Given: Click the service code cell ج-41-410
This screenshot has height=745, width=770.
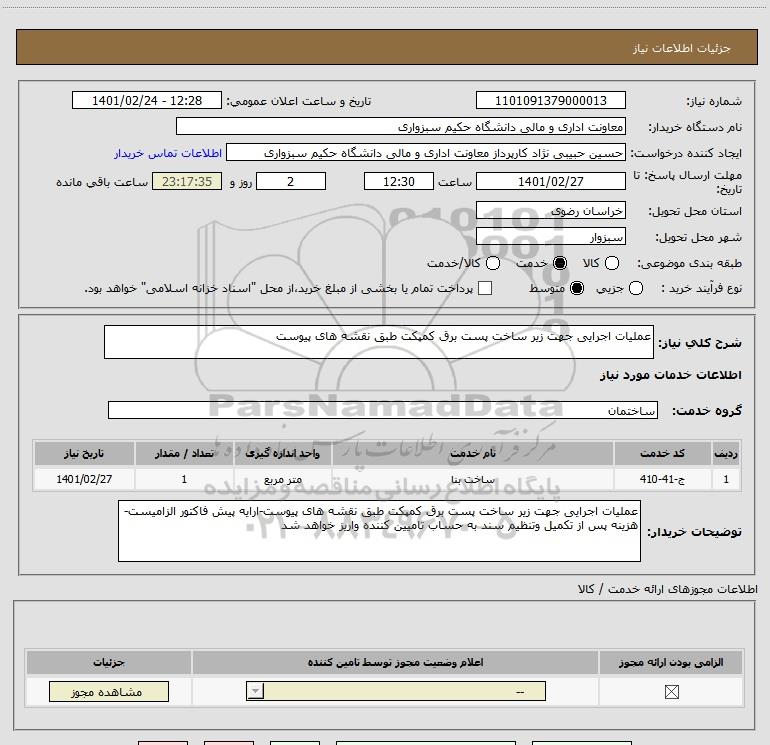Looking at the screenshot, I should (x=662, y=479).
